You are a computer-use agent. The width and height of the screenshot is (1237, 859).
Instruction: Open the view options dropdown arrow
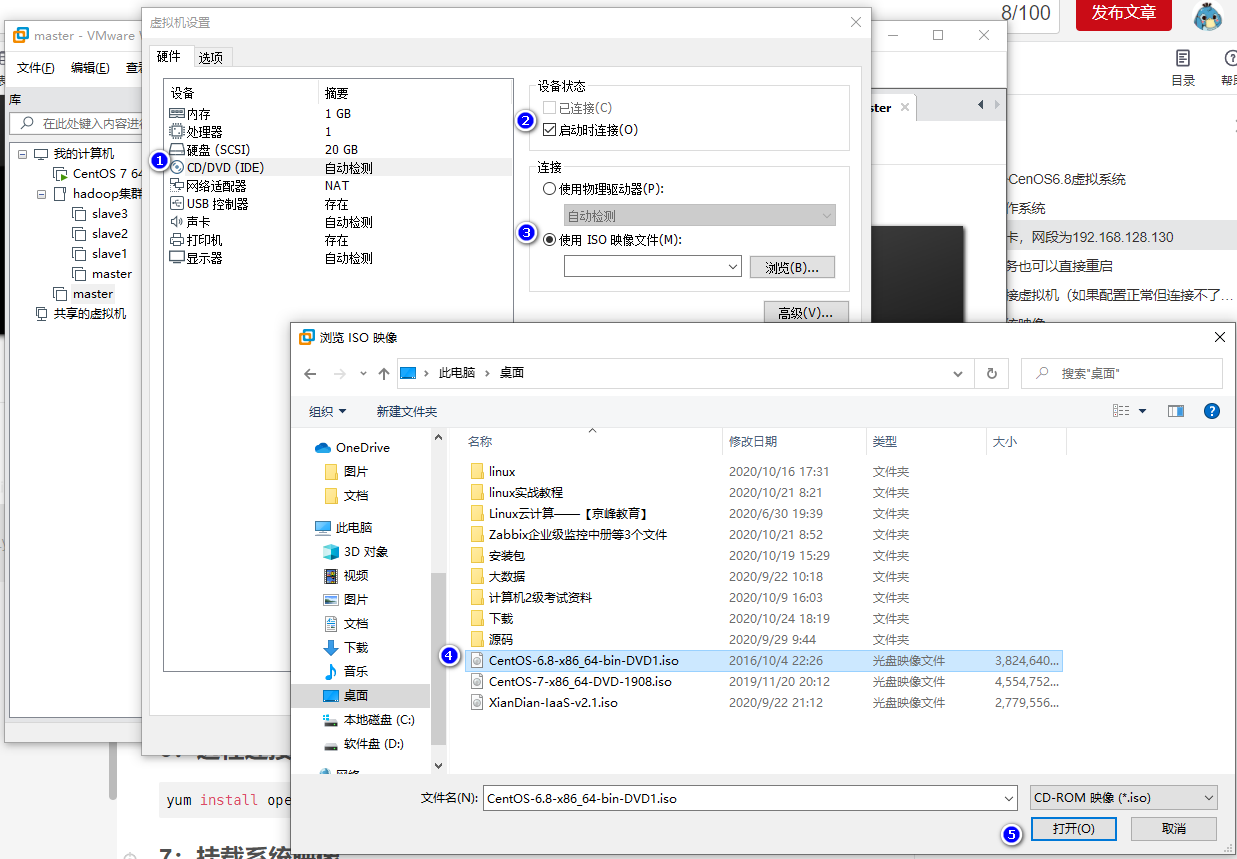click(1142, 411)
